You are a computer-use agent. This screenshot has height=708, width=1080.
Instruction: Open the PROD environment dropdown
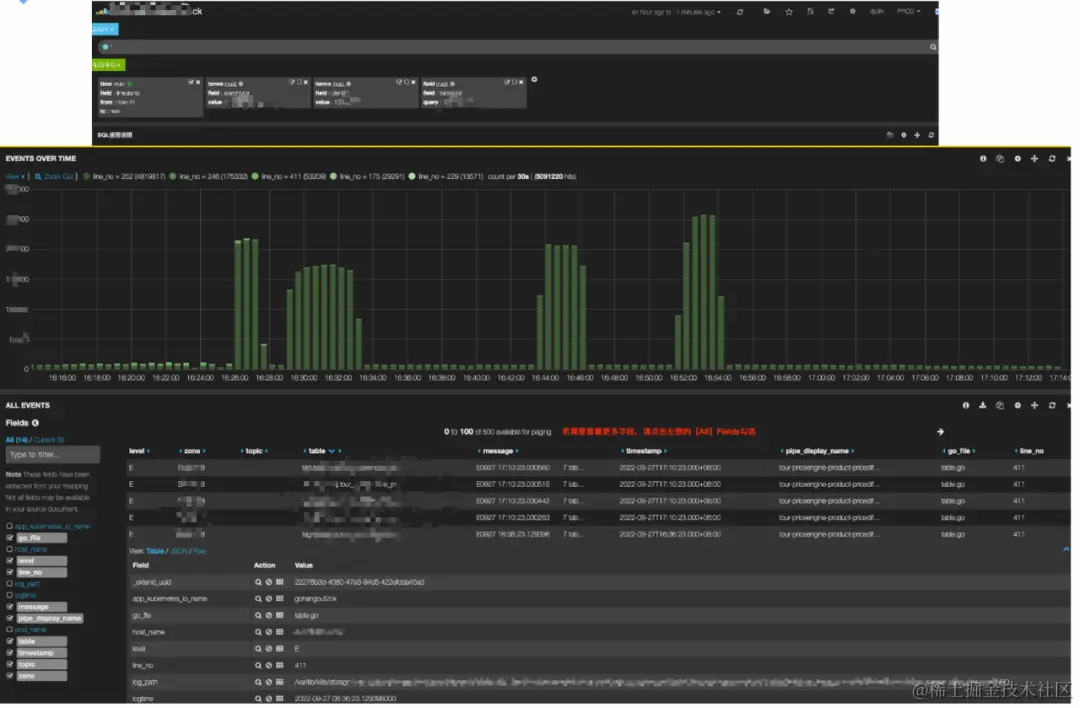tap(908, 12)
